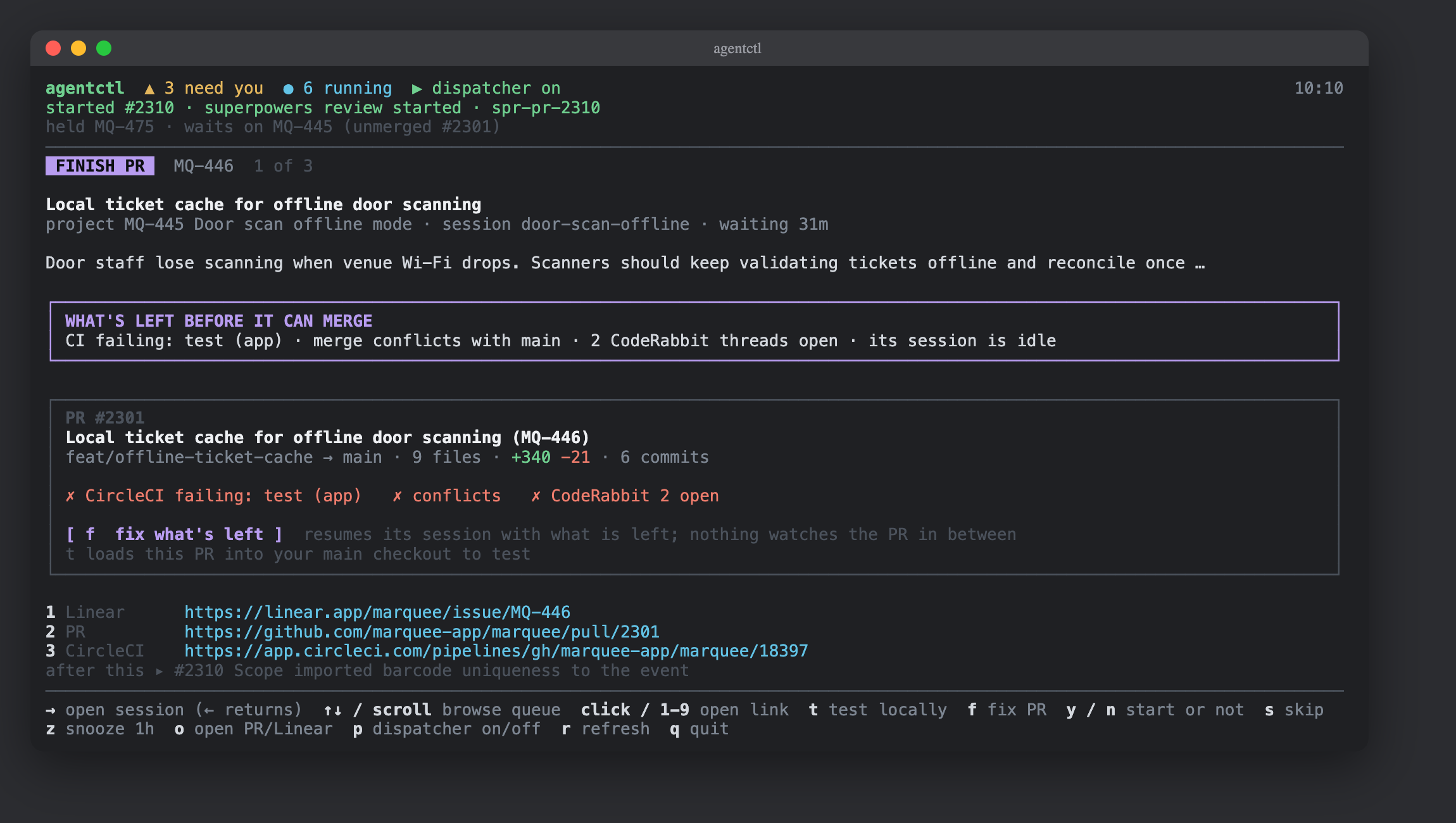This screenshot has width=1456, height=823.
Task: Click the 'started #2310' status line
Action: (x=323, y=108)
